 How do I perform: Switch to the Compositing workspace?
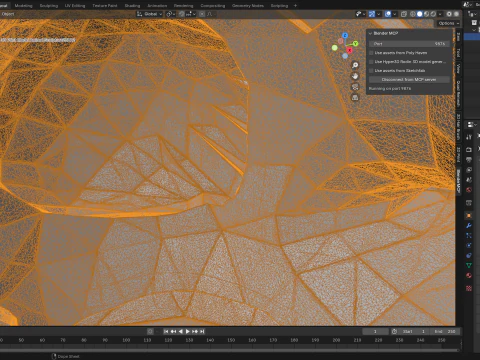pos(213,6)
